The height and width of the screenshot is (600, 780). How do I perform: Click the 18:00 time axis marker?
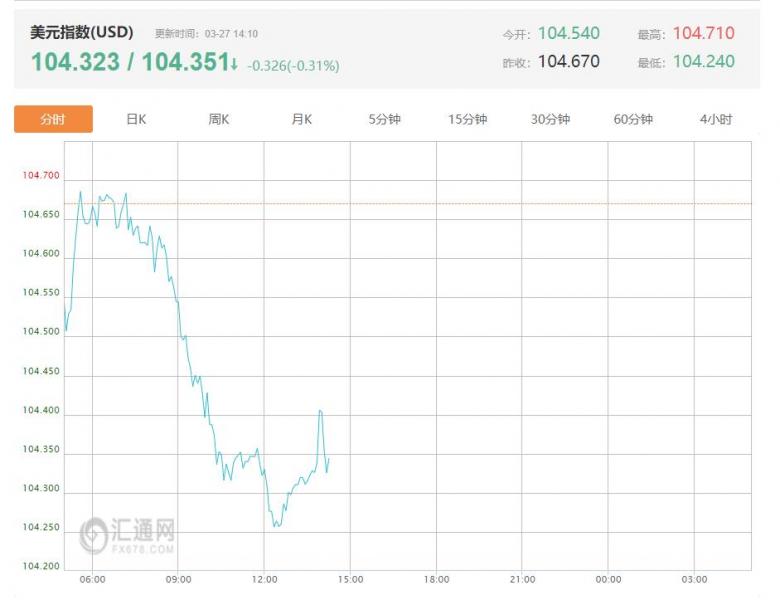click(436, 580)
